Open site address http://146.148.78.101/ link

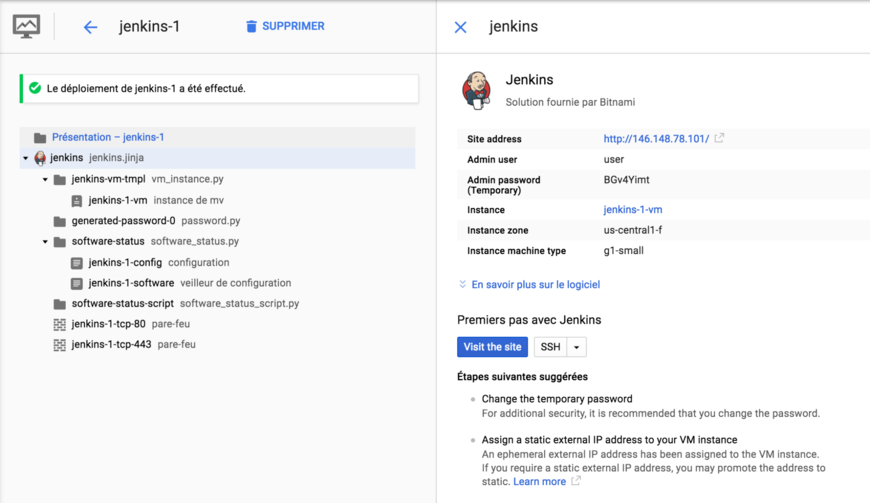[656, 139]
